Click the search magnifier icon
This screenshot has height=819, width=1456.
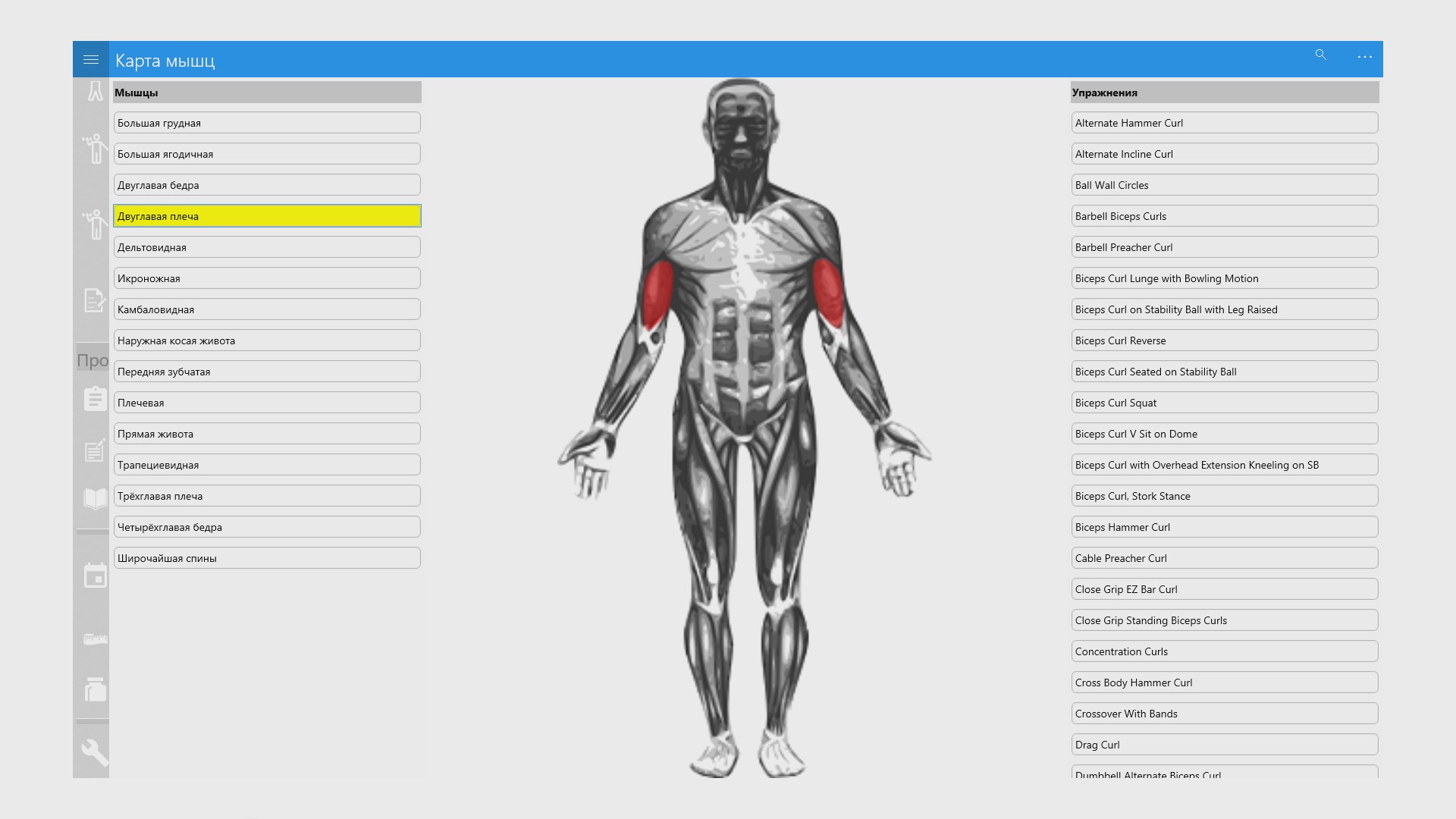[x=1320, y=55]
